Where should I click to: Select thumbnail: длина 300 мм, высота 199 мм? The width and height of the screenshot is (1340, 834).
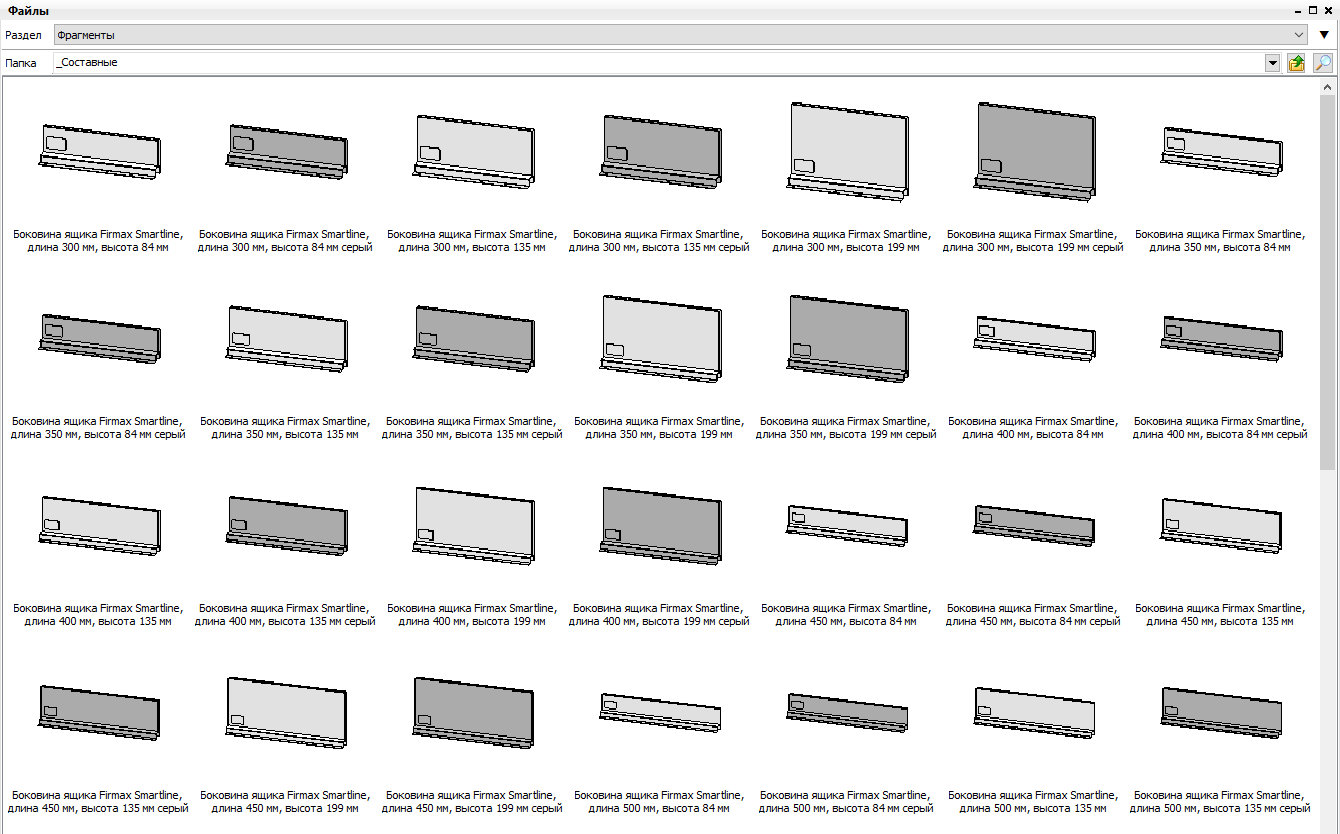point(848,151)
